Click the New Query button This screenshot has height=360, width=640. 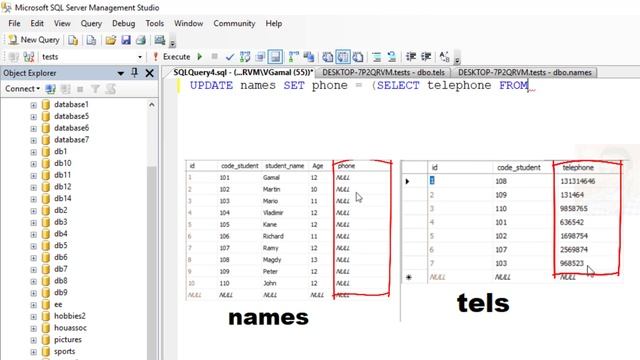(x=34, y=40)
